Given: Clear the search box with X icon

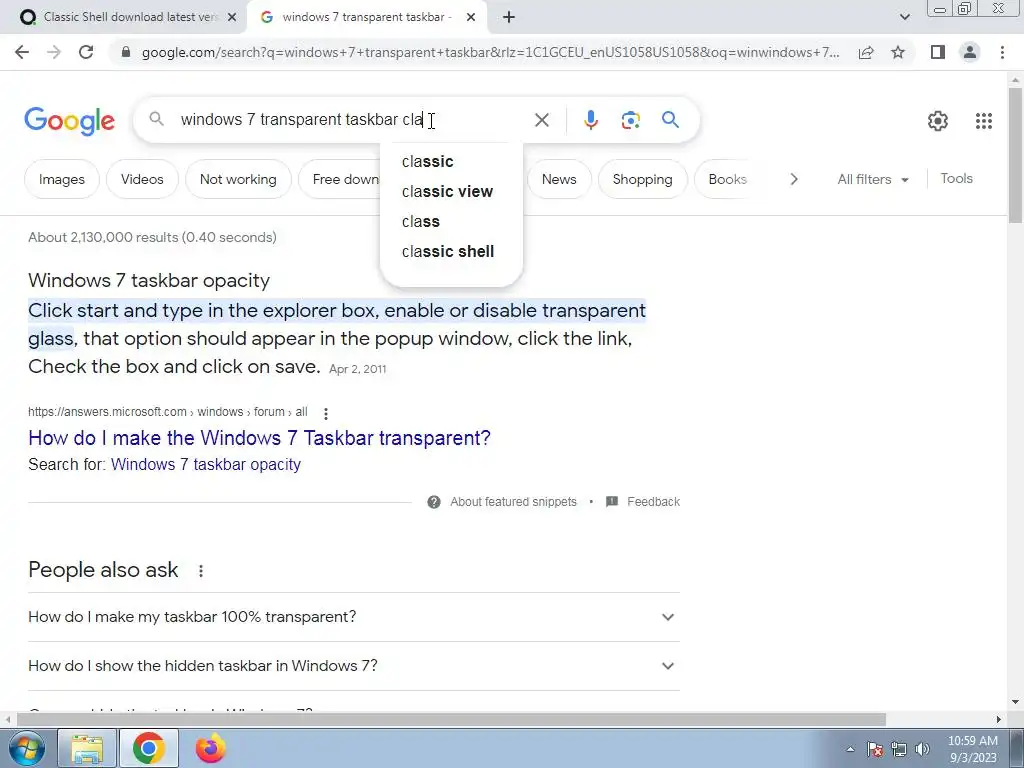Looking at the screenshot, I should [541, 120].
